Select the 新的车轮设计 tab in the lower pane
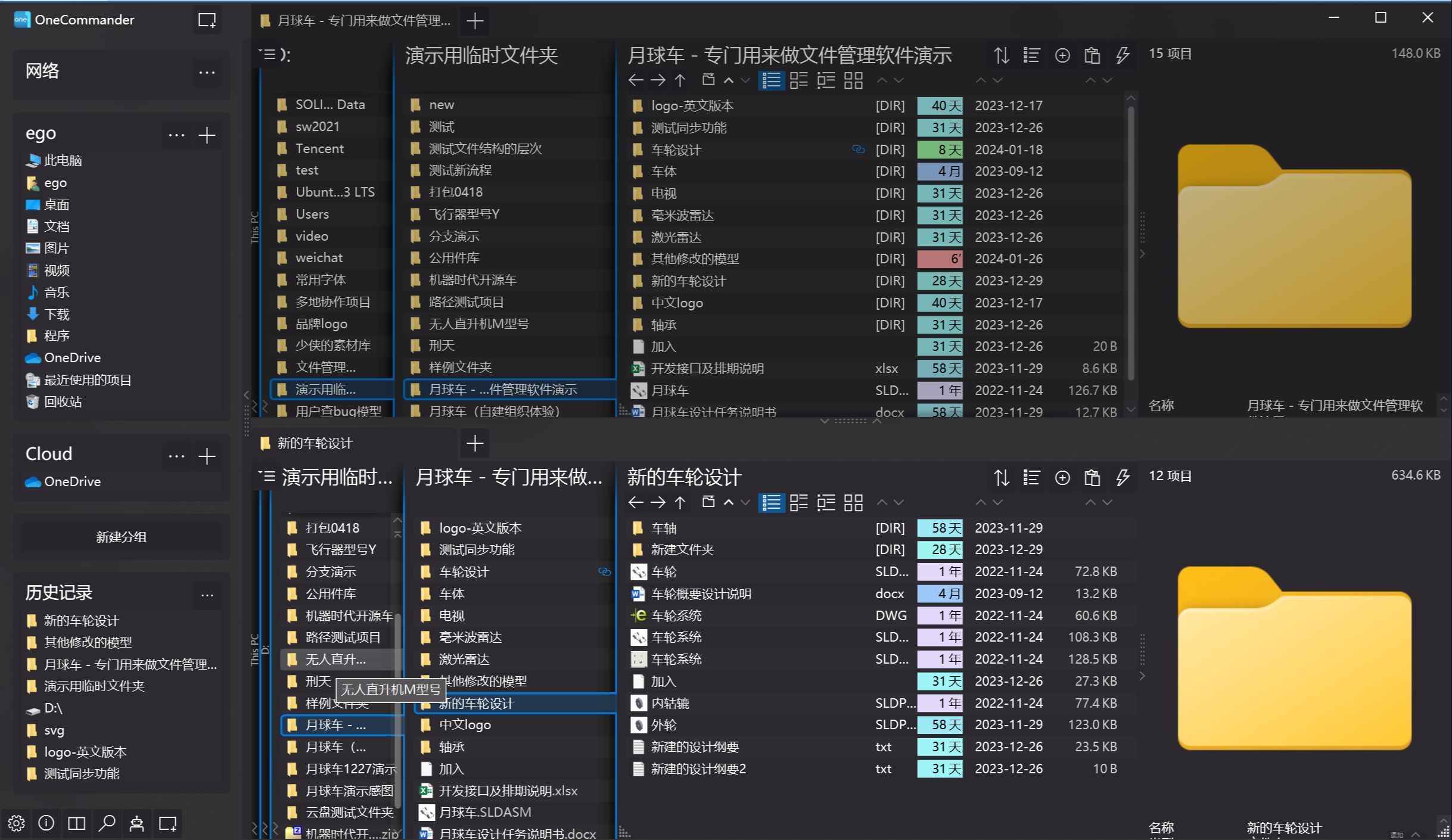The height and width of the screenshot is (840, 1452). point(315,443)
